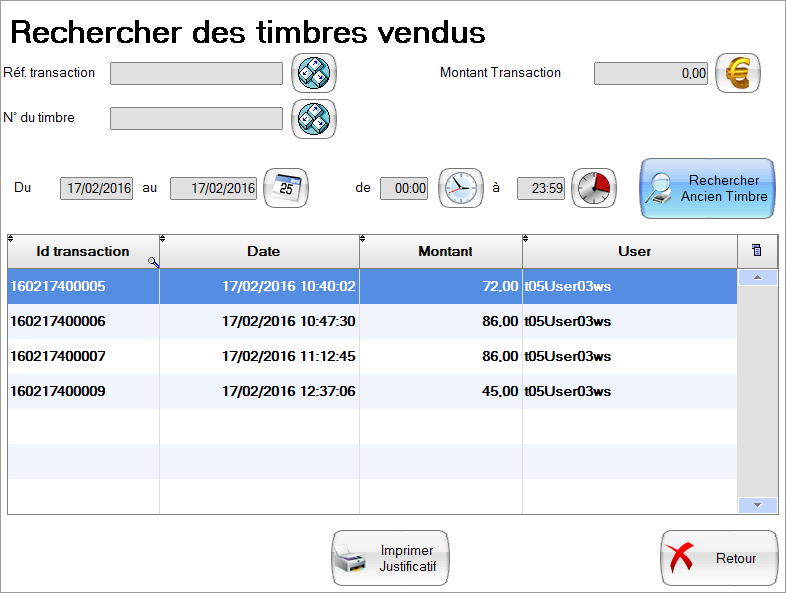Sort table by User column header

click(634, 251)
